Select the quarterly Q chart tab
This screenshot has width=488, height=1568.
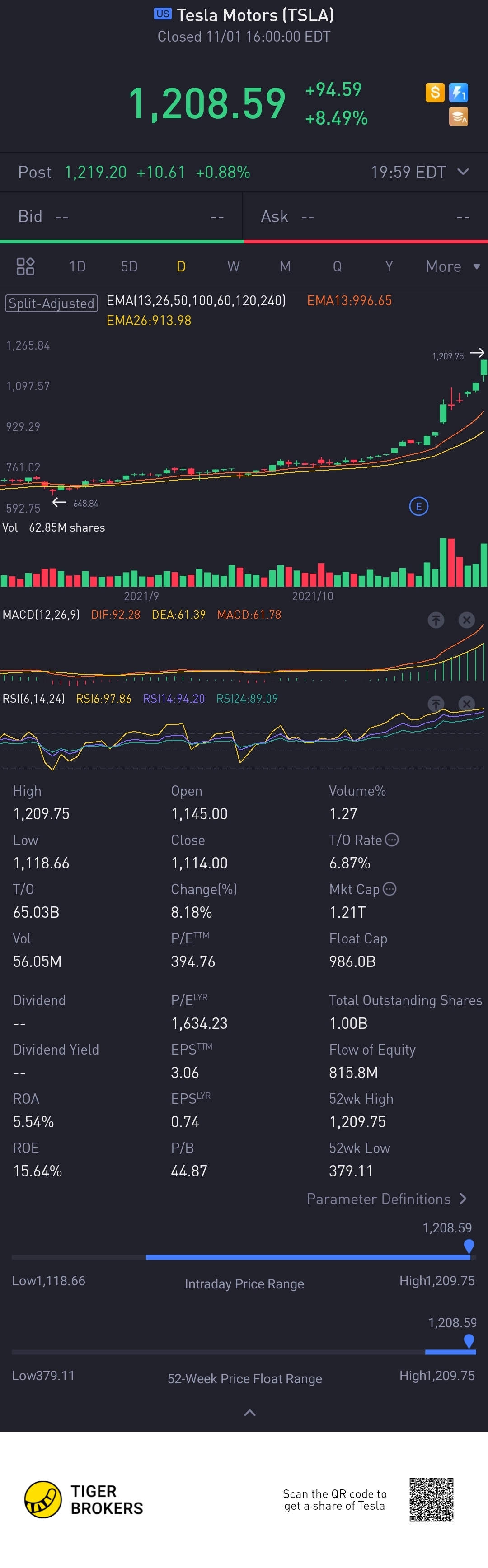[x=337, y=266]
